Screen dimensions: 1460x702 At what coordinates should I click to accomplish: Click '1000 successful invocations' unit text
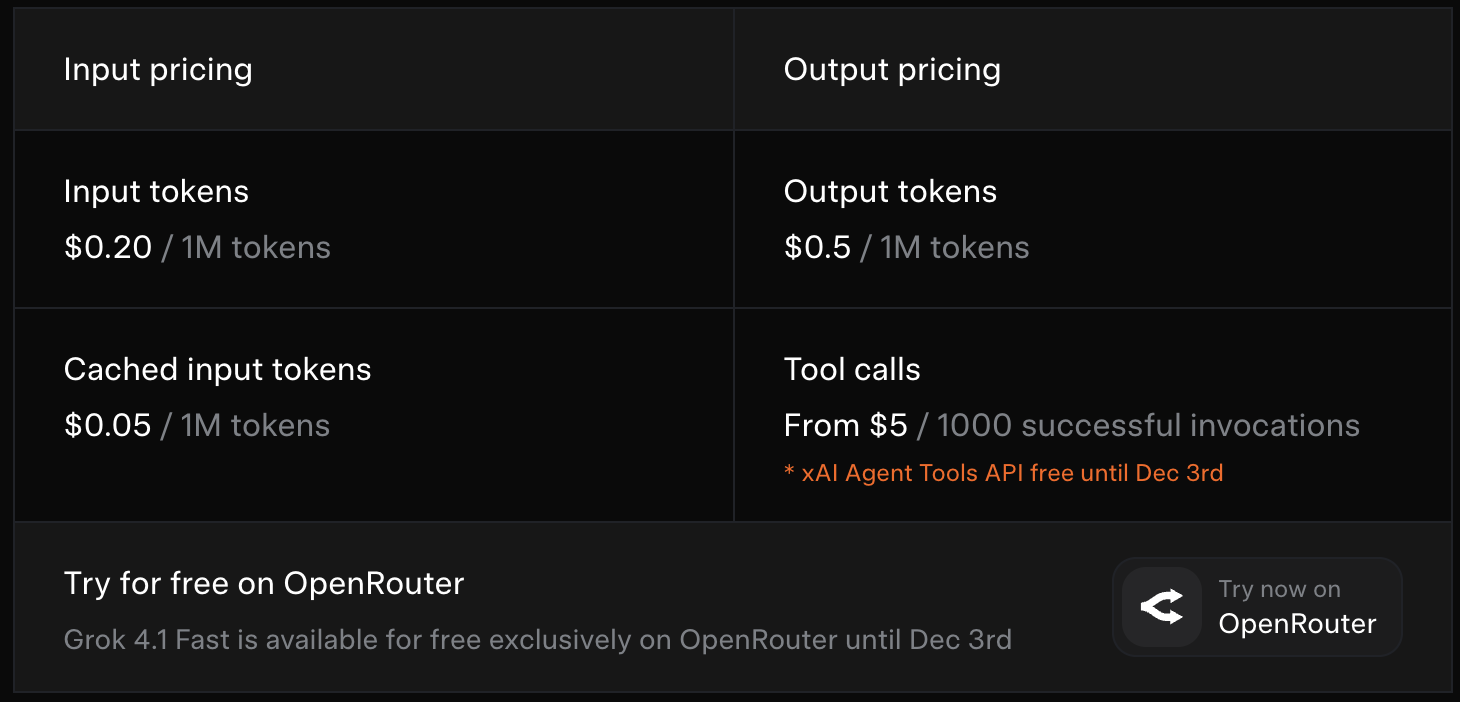pos(1148,425)
